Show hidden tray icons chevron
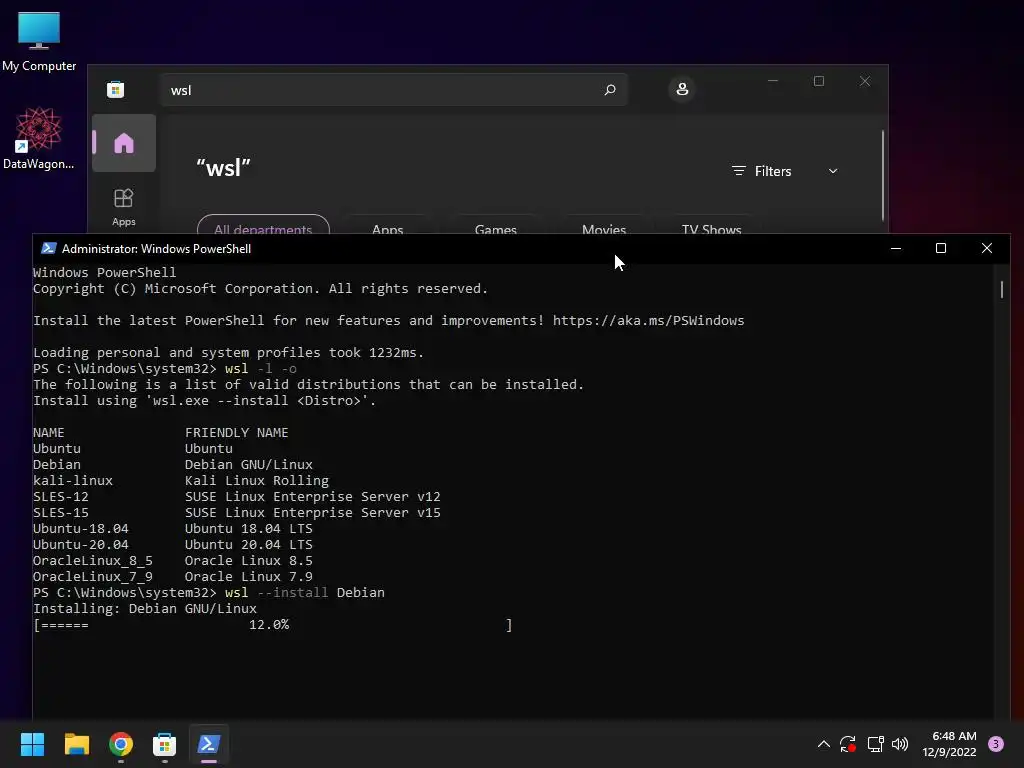Viewport: 1024px width, 768px height. [824, 744]
